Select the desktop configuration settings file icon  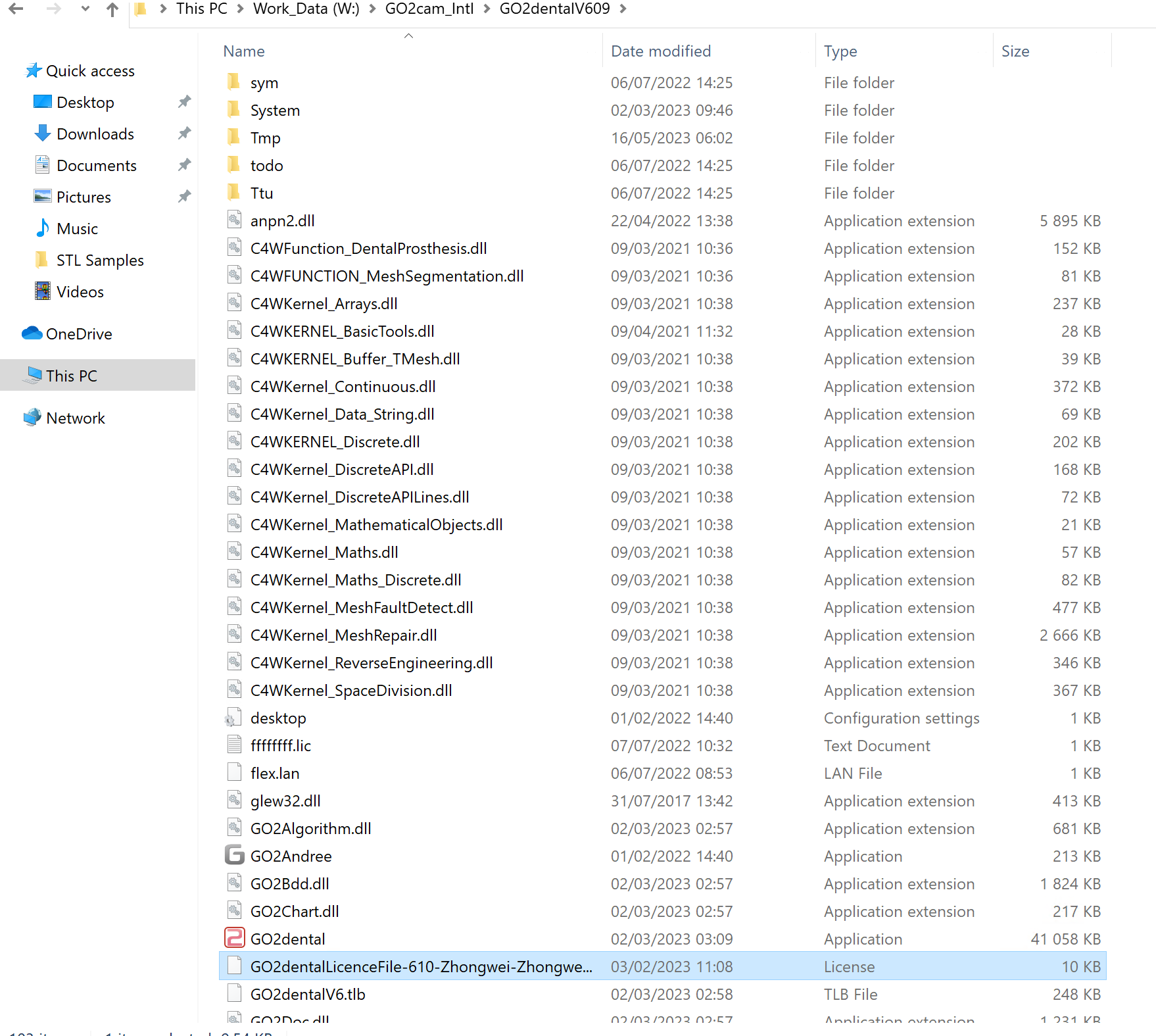(234, 718)
